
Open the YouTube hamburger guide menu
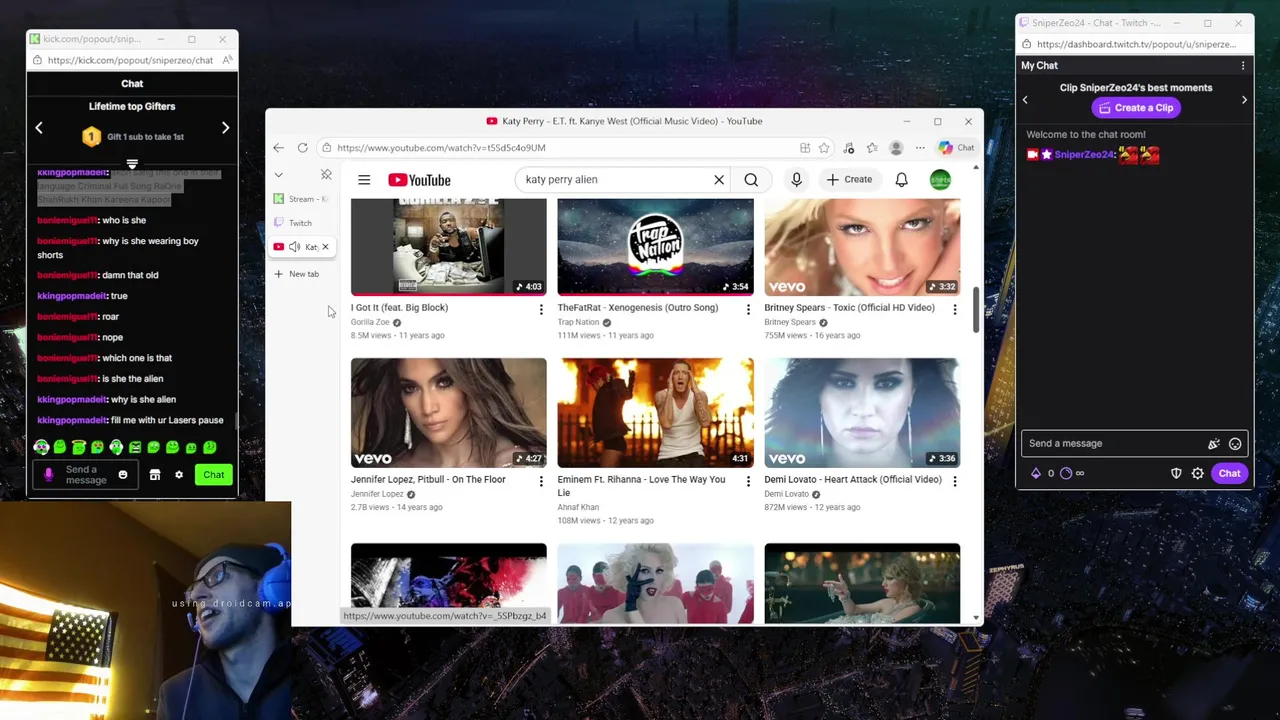[364, 180]
